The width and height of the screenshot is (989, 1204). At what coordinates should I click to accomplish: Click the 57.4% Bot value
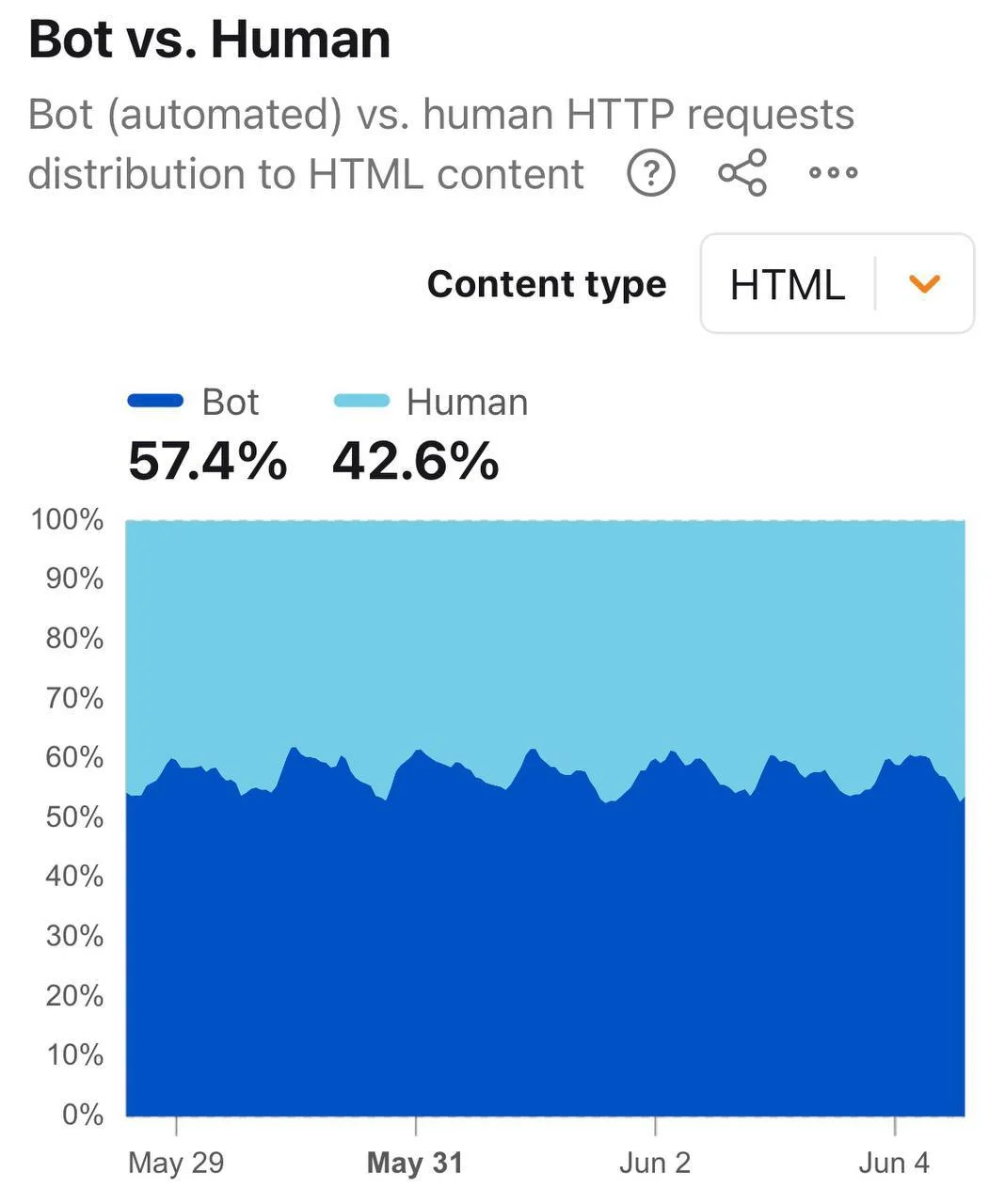point(207,462)
